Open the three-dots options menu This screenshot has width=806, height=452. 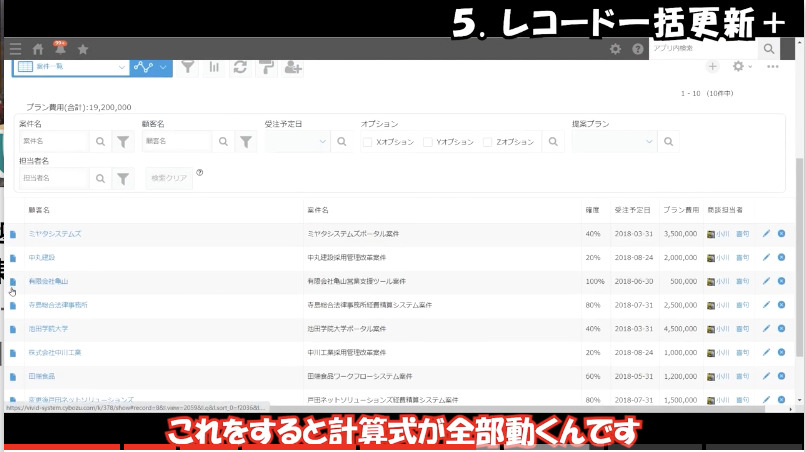click(x=773, y=66)
